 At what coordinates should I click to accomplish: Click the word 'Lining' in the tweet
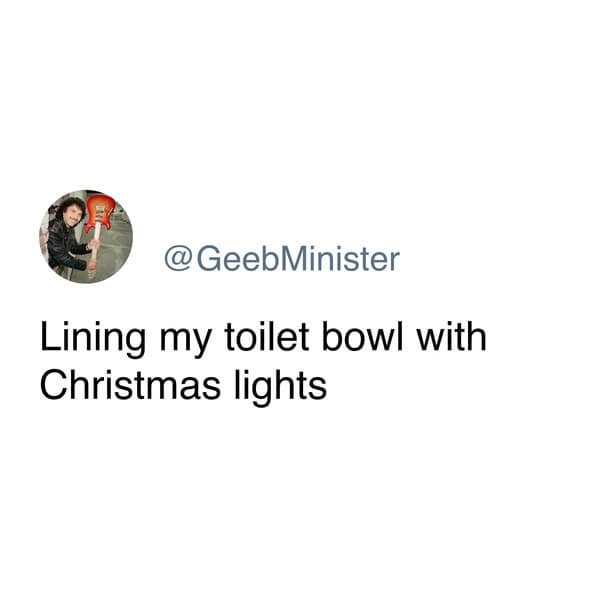[93, 338]
